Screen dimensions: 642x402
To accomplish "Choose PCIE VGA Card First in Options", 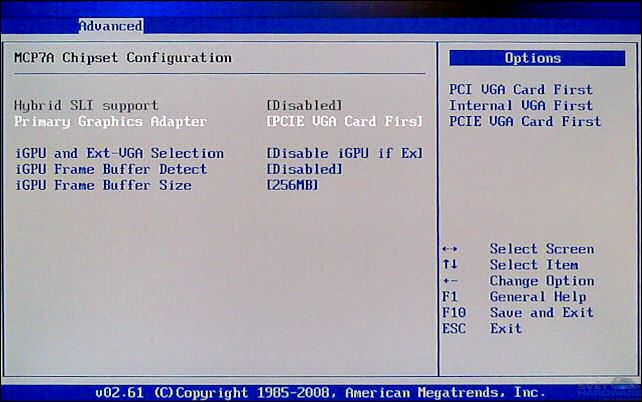I will click(525, 121).
